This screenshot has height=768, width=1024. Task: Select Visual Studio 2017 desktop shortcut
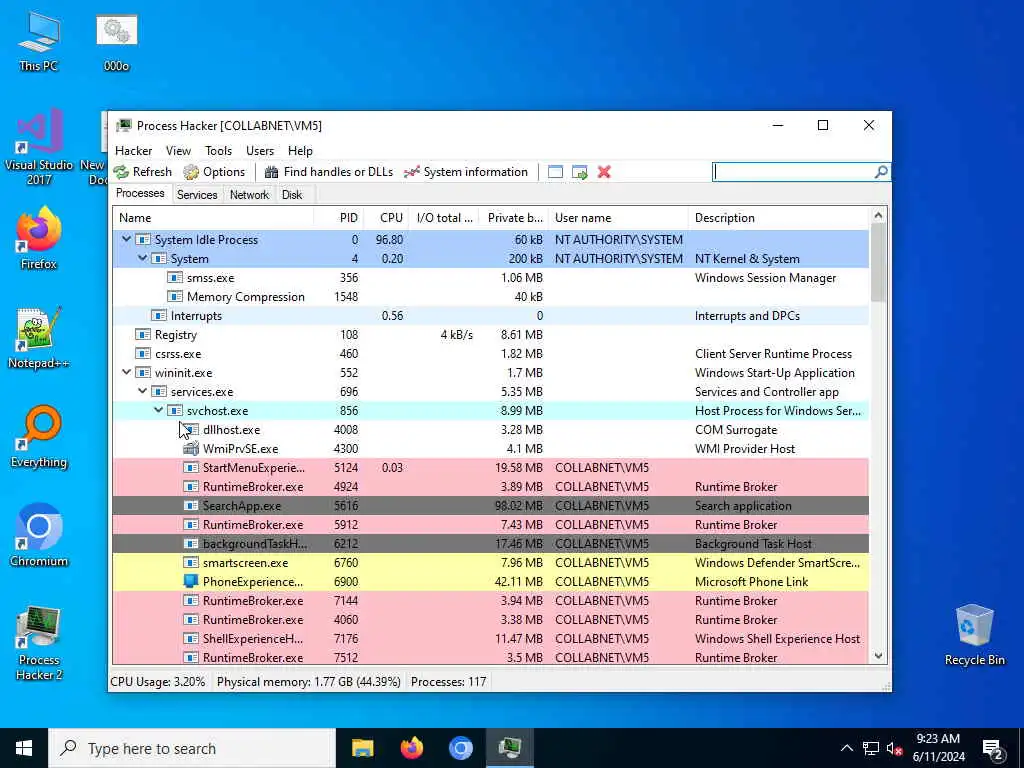(39, 148)
